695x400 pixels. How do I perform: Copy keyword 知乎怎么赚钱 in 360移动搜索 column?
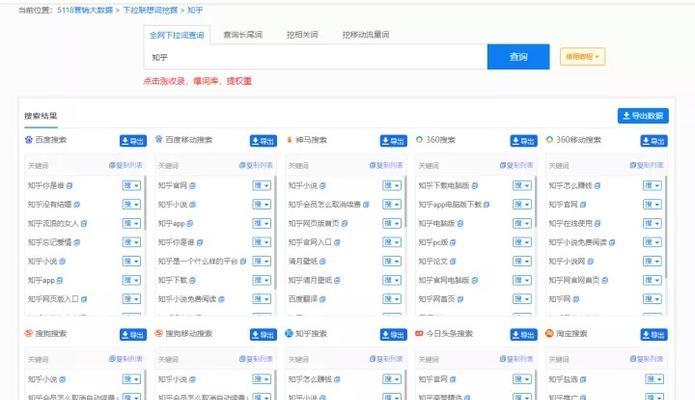point(597,185)
